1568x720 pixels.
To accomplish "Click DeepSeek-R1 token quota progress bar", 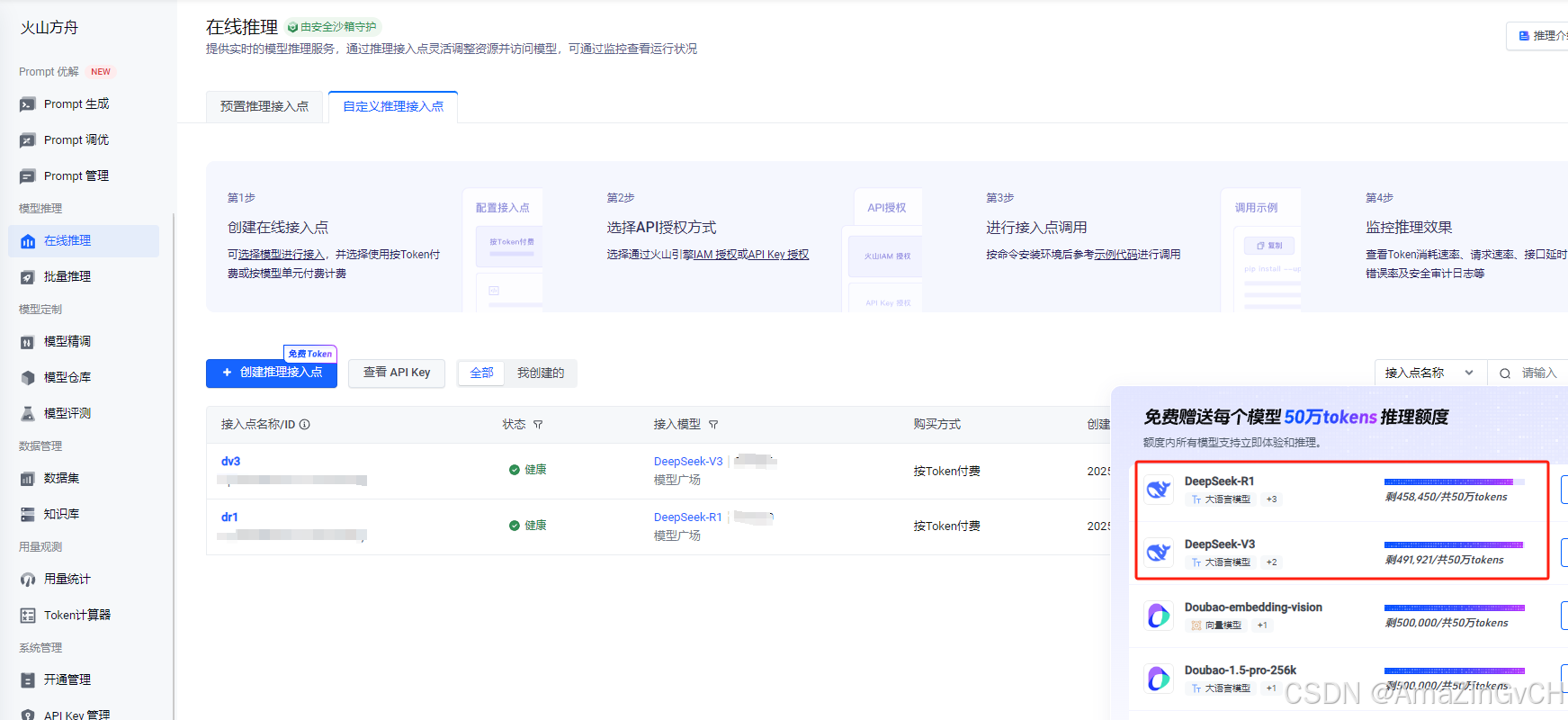I will [x=1455, y=482].
